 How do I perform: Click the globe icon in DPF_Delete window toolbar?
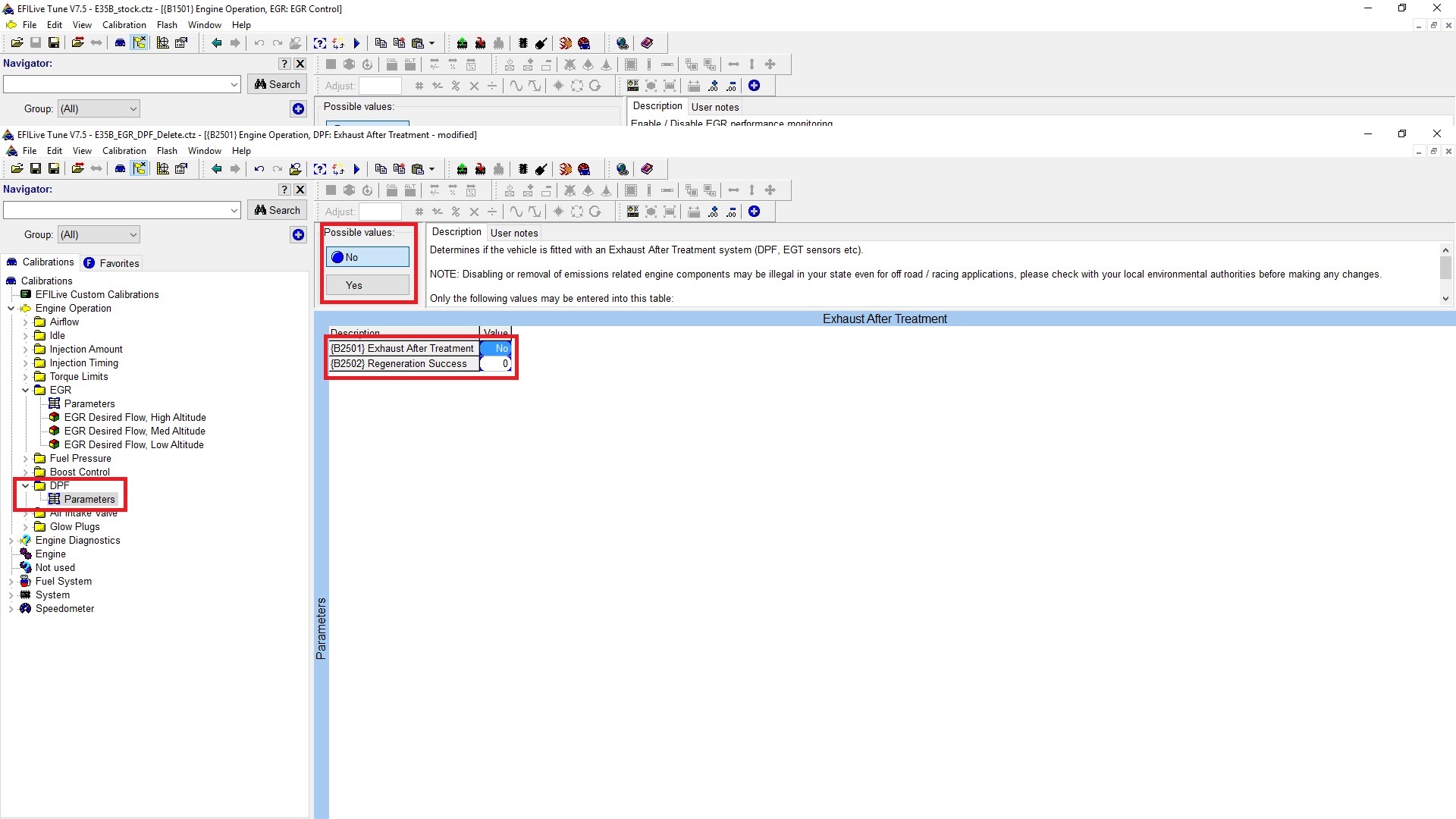coord(623,169)
